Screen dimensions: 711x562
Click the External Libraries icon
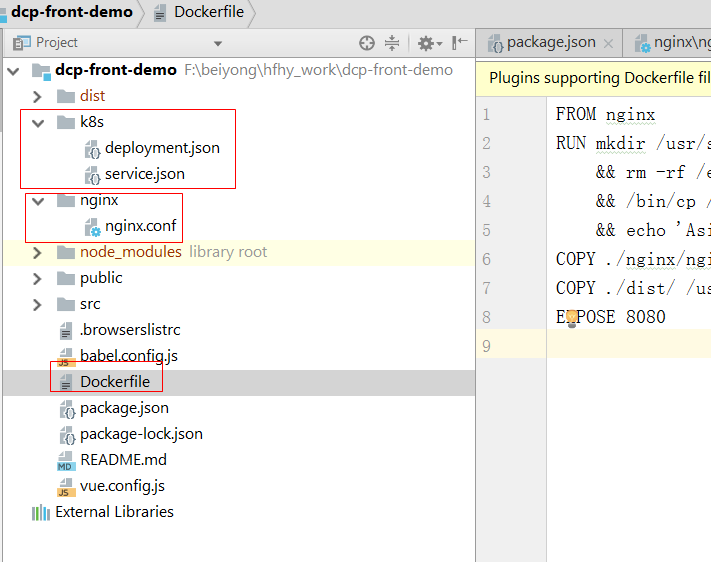pos(41,513)
